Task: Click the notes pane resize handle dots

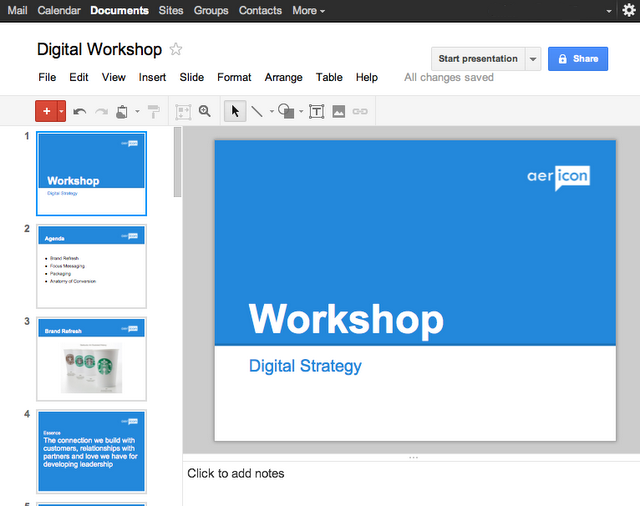Action: click(413, 457)
